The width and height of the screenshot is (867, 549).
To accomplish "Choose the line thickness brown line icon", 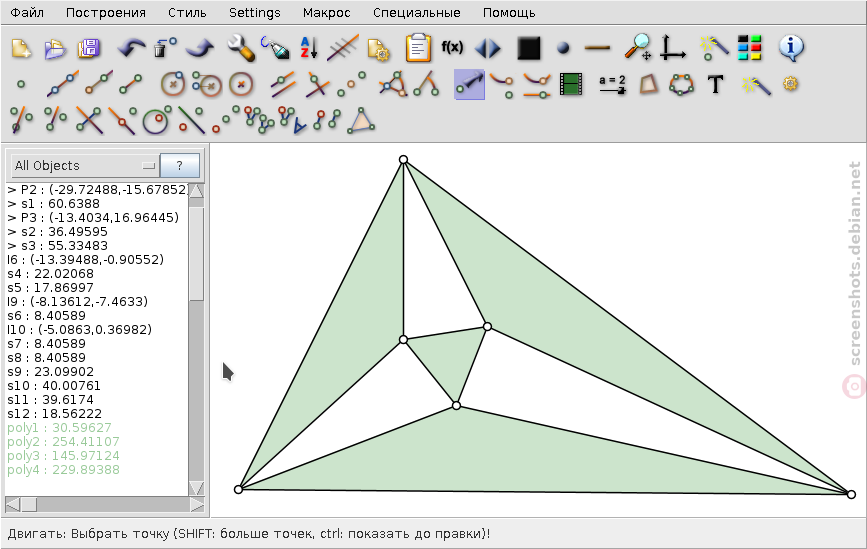I will pyautogui.click(x=597, y=49).
